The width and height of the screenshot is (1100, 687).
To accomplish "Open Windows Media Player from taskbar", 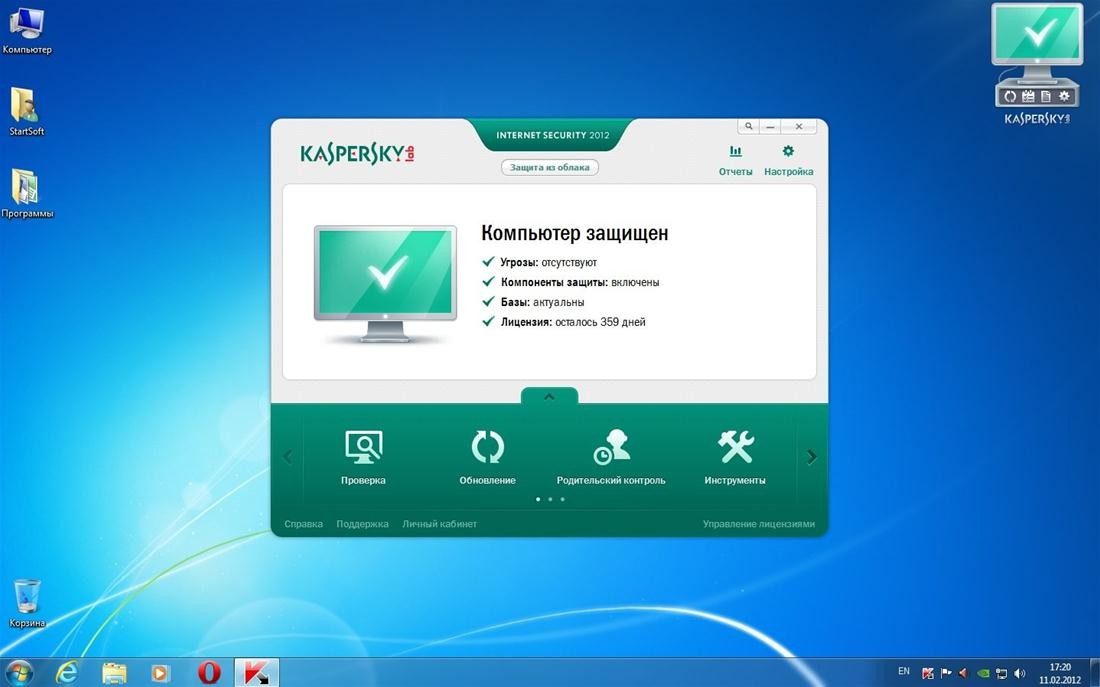I will pyautogui.click(x=161, y=673).
